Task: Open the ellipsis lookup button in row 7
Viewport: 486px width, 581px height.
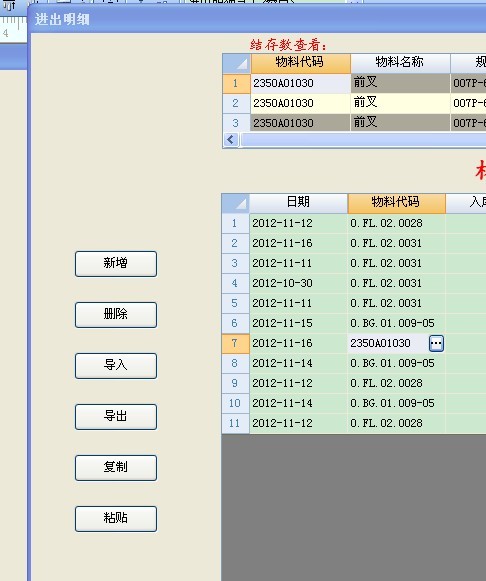Action: (436, 343)
